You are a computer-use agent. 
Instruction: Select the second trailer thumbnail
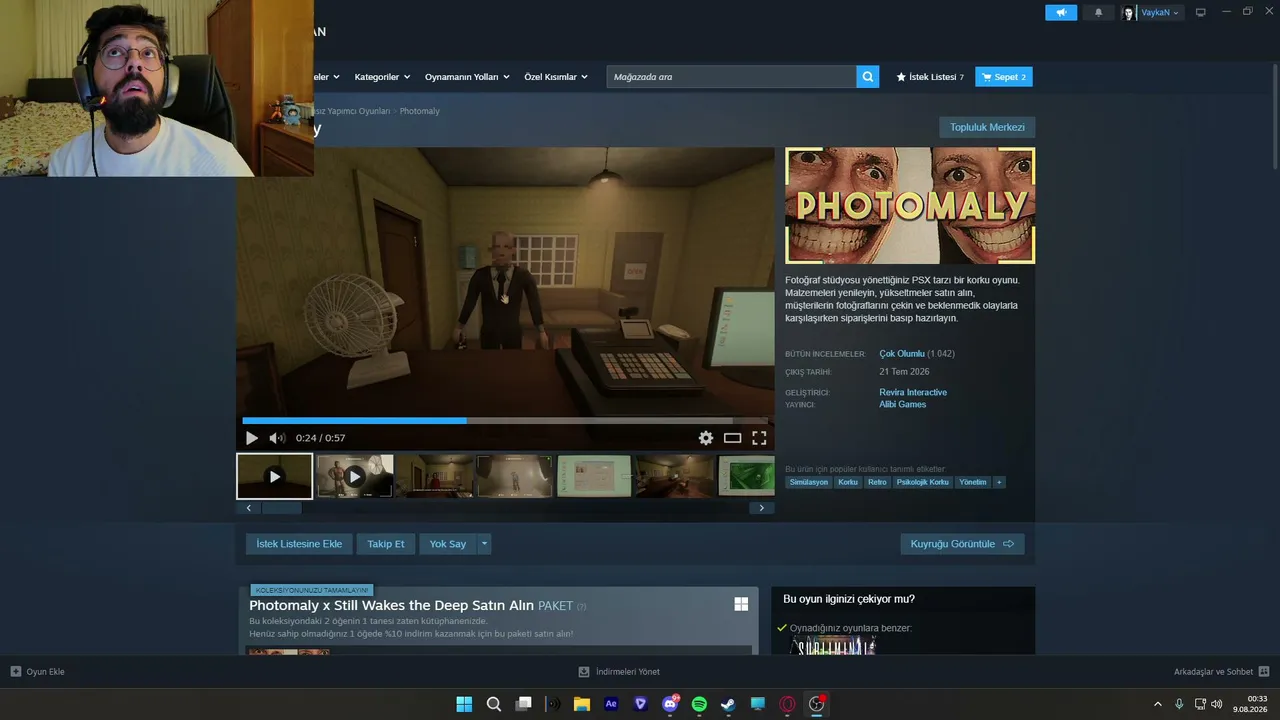coord(355,476)
